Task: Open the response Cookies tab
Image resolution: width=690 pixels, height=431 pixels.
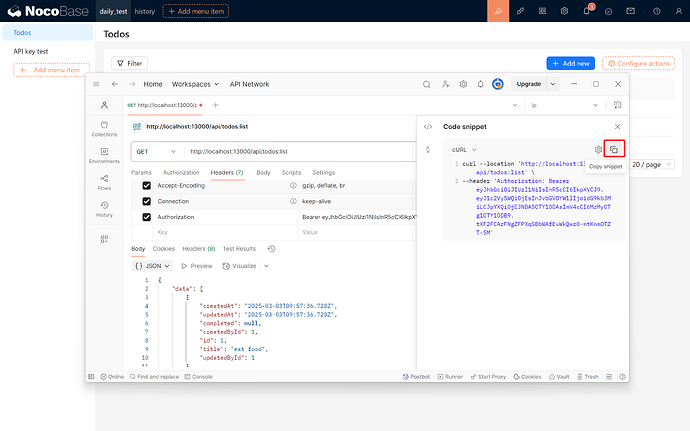Action: coord(164,249)
